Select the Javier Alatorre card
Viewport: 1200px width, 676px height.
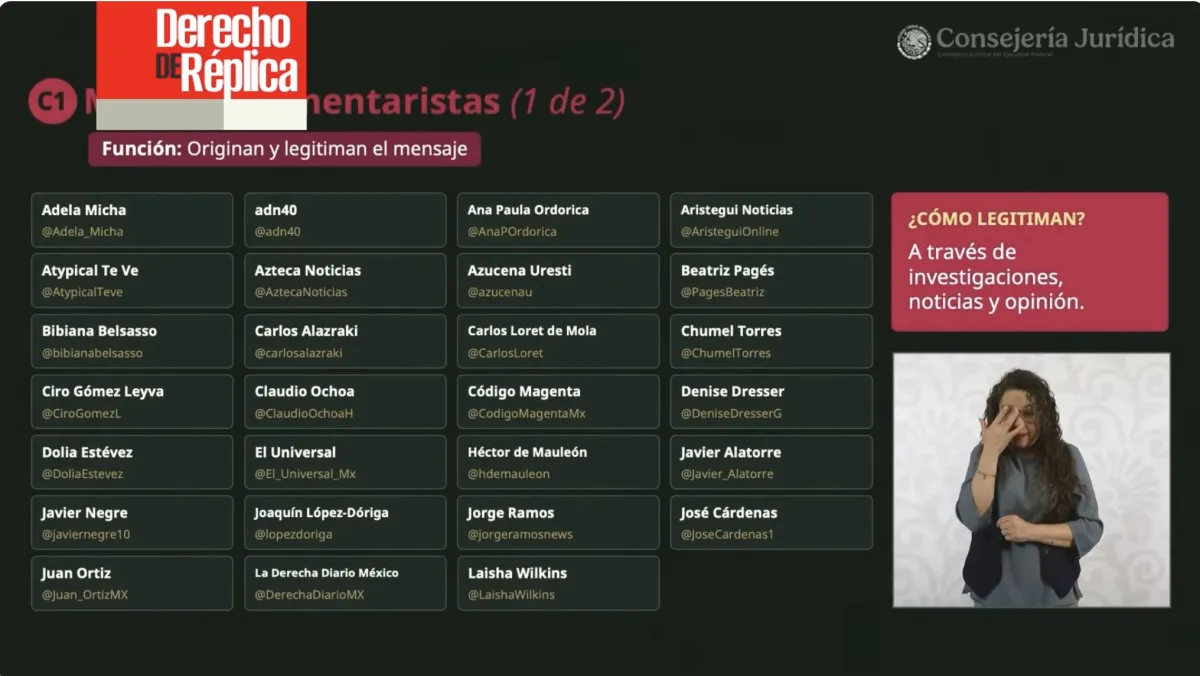tap(771, 462)
